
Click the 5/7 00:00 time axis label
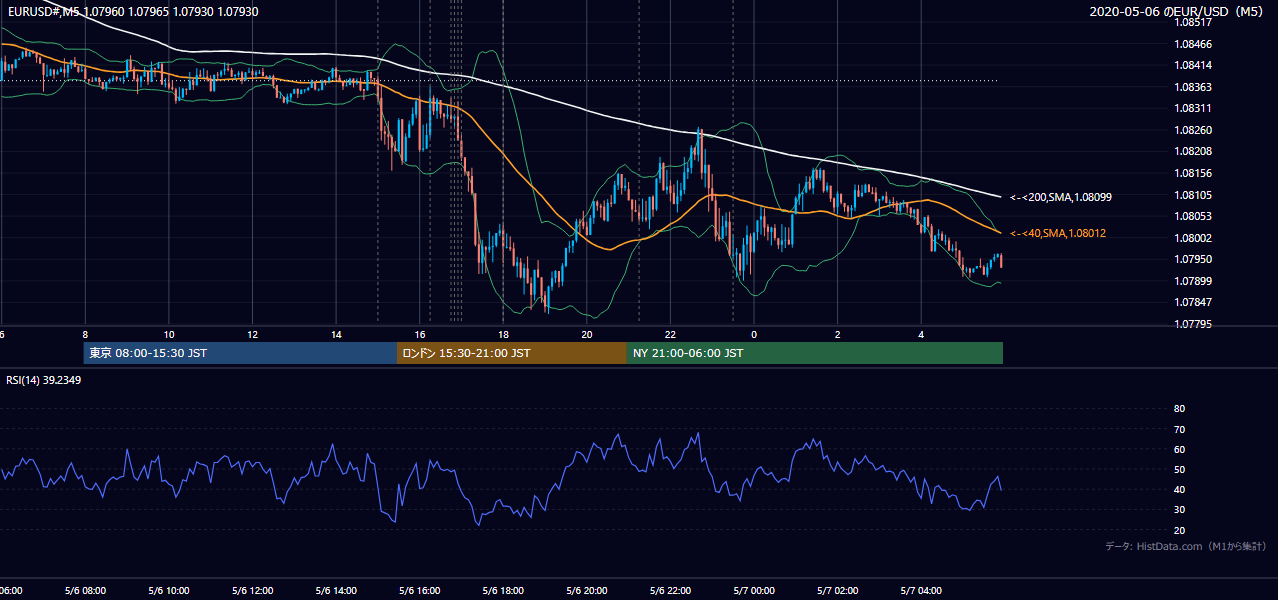[x=754, y=590]
